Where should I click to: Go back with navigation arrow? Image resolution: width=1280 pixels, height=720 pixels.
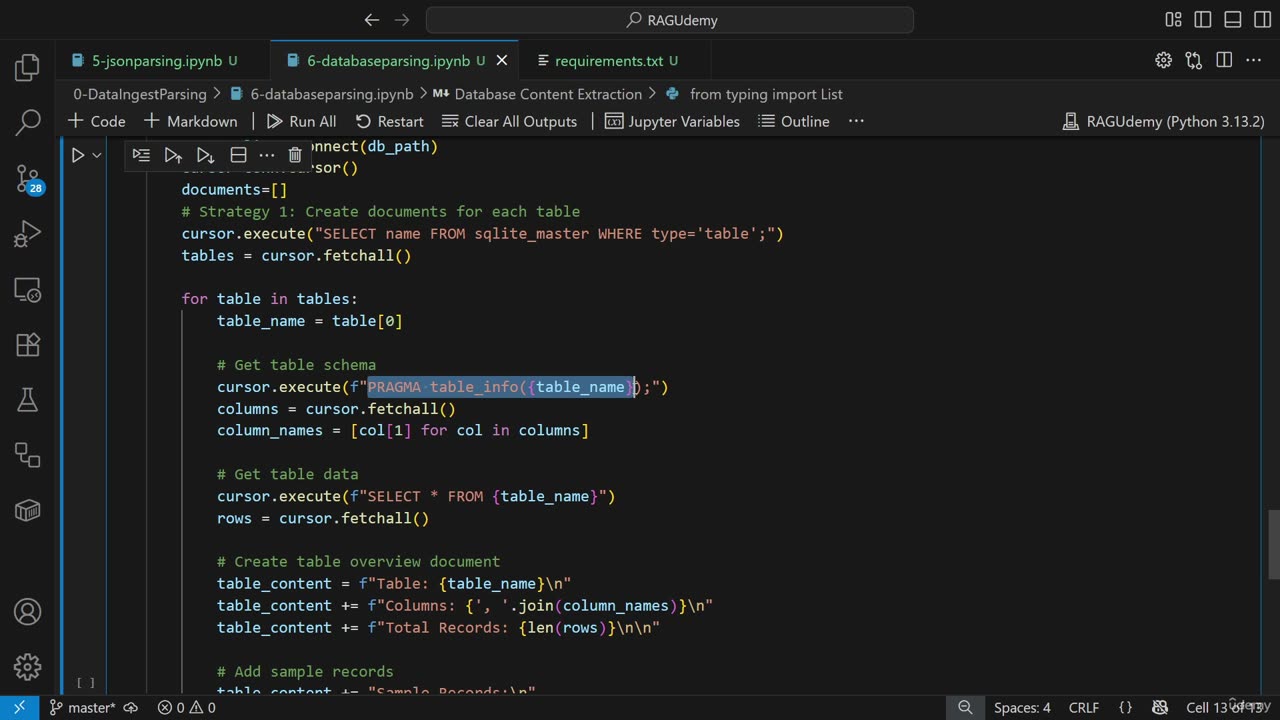tap(372, 20)
